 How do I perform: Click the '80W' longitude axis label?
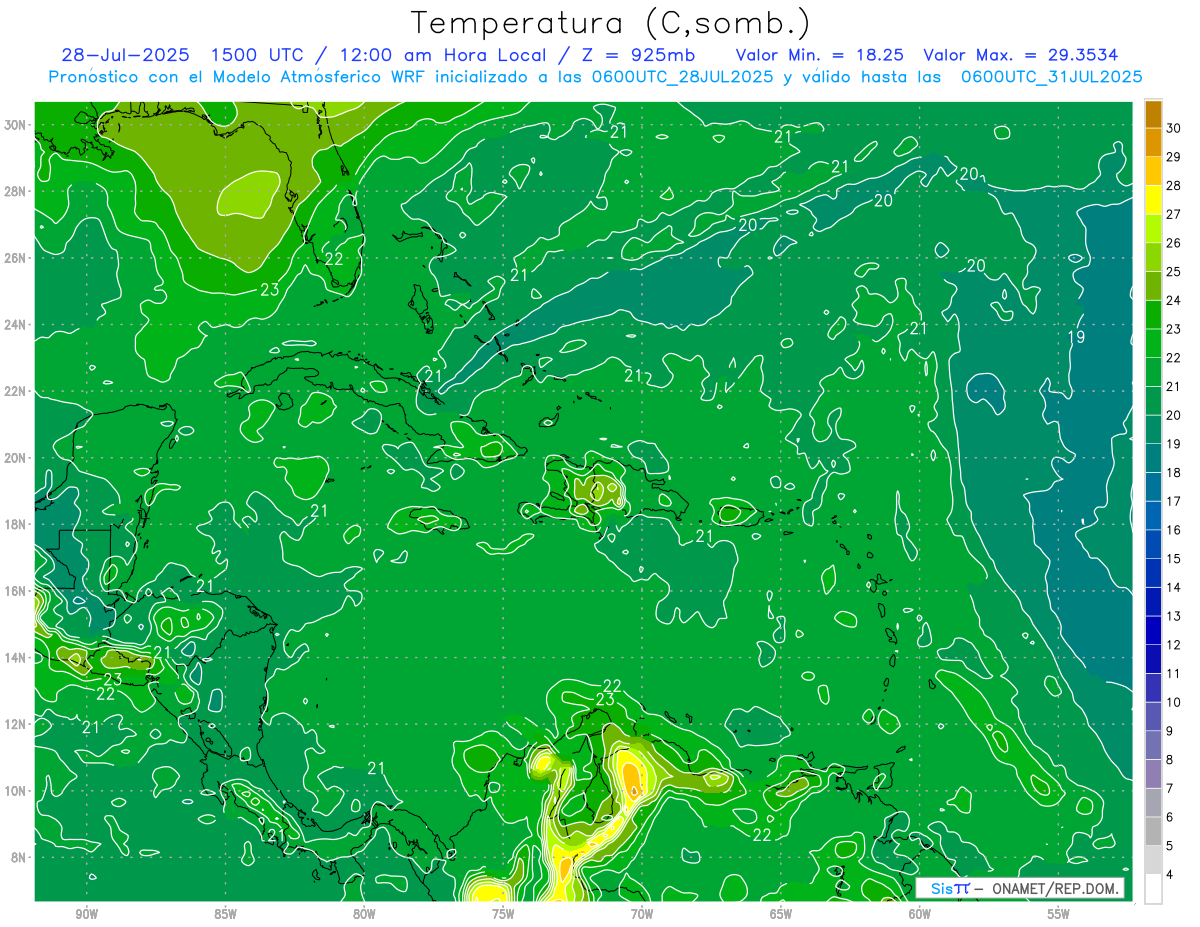(364, 915)
